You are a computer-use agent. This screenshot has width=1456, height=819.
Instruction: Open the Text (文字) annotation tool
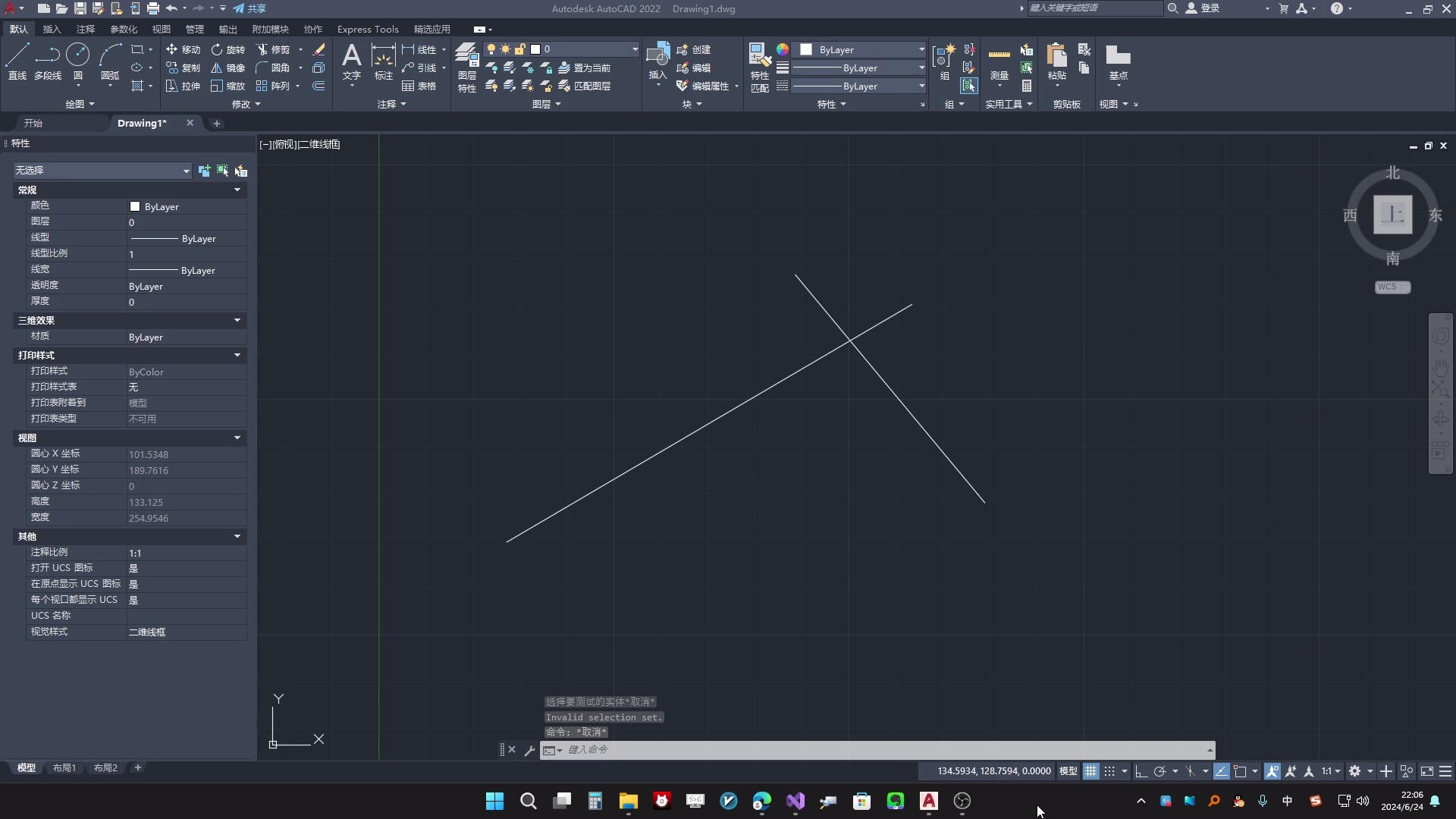pos(351,56)
